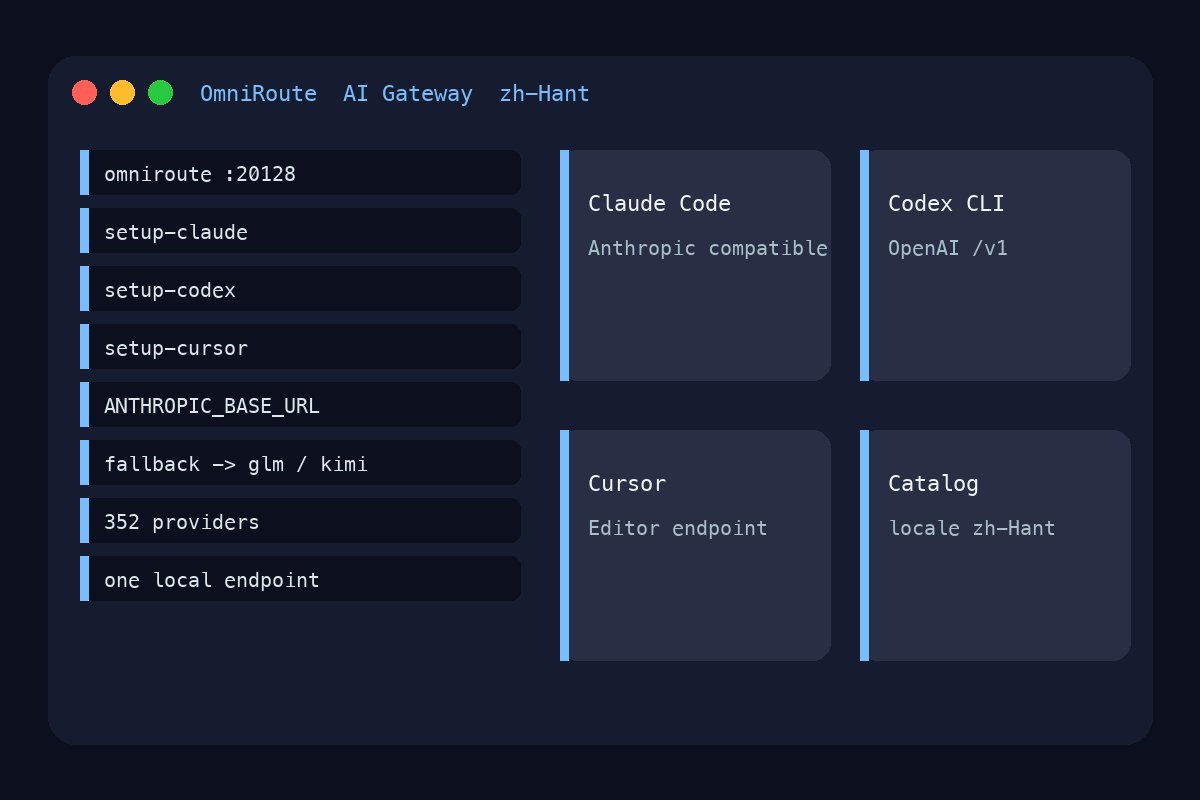Click the zh-Hant label in the title
The image size is (1200, 800).
(544, 94)
